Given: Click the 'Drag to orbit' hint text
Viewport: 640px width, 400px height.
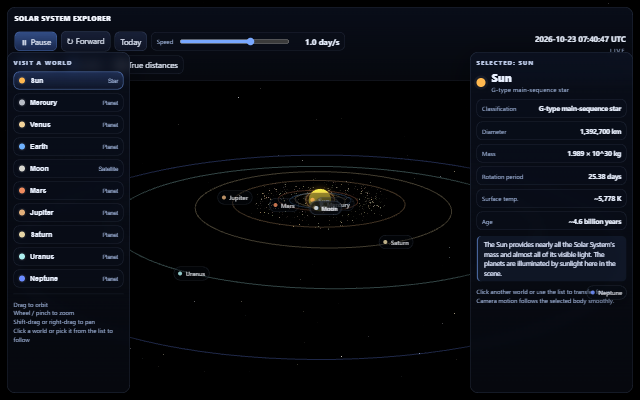Looking at the screenshot, I should pyautogui.click(x=31, y=304).
